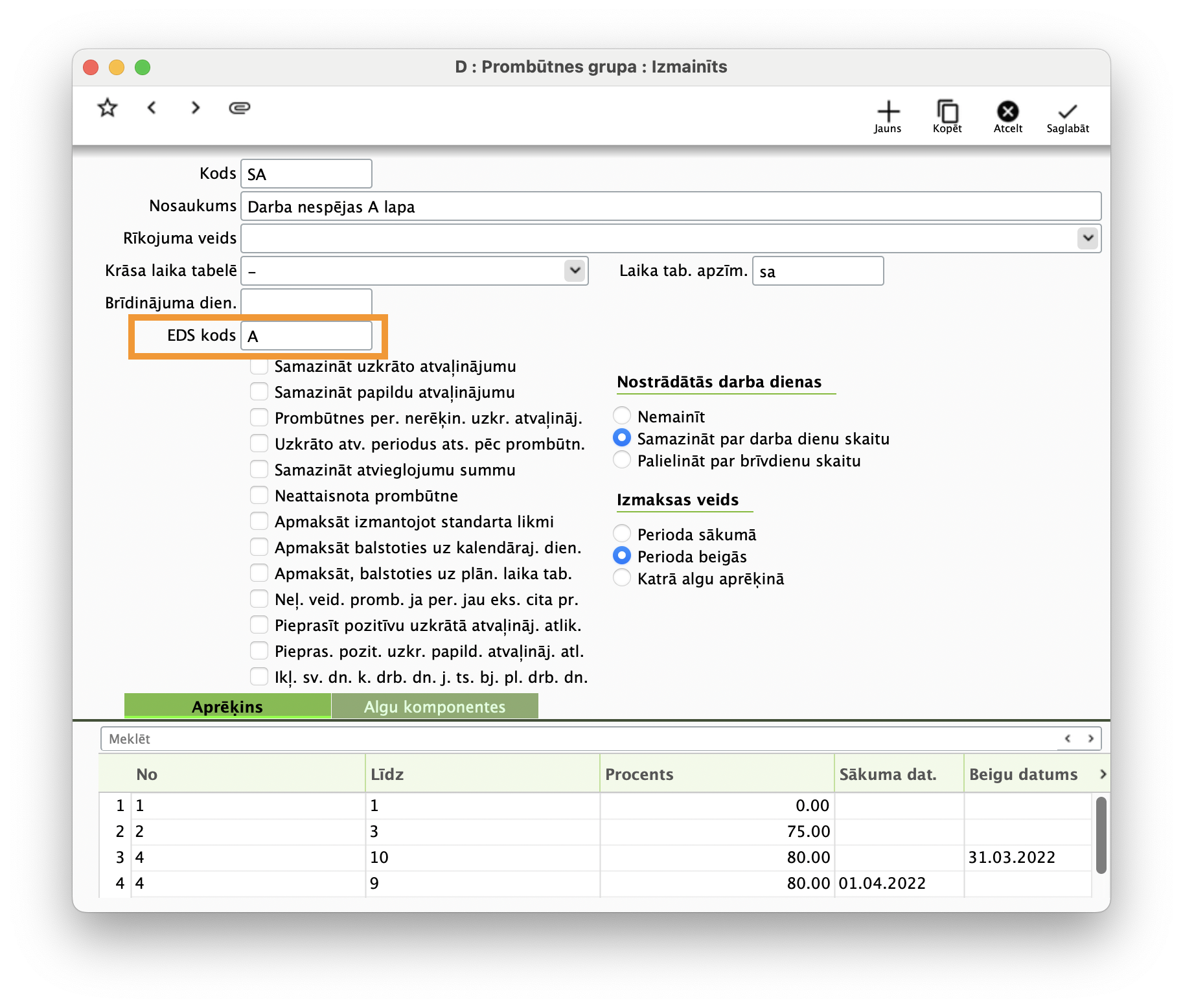The width and height of the screenshot is (1183, 1008).
Task: Open Krāsa laika tabelē color dropdown
Action: click(x=574, y=270)
